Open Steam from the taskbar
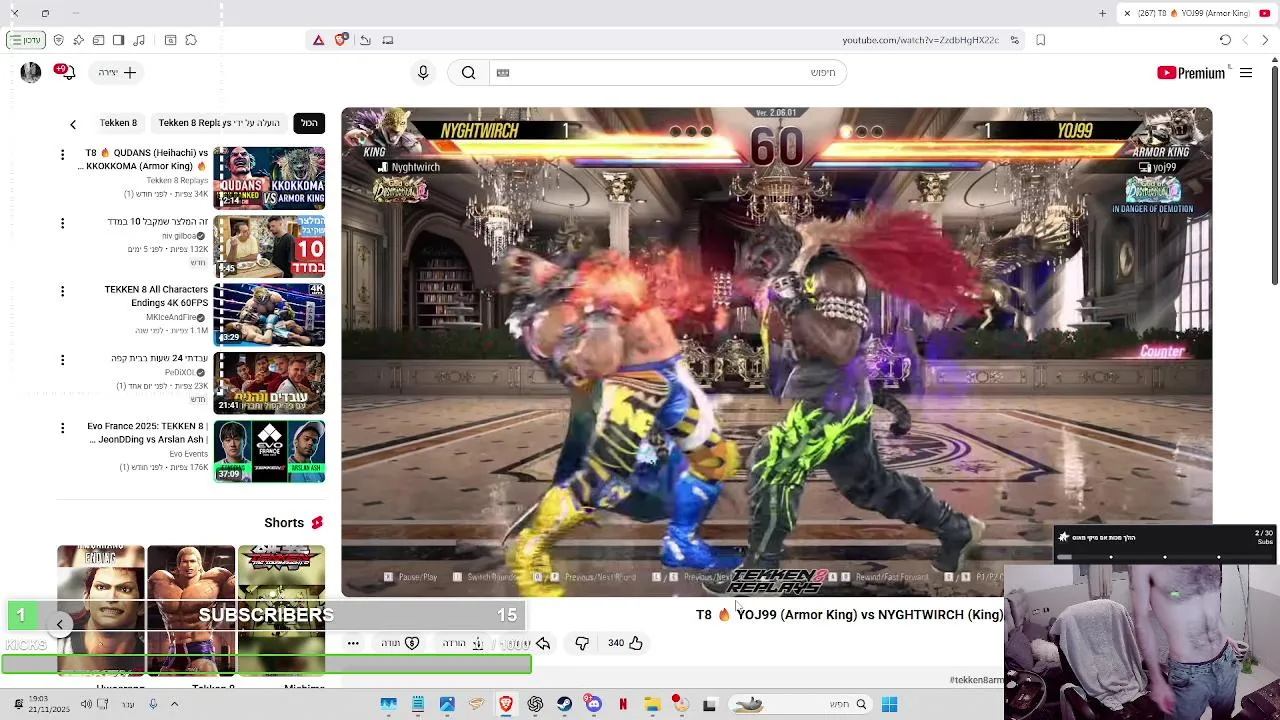The width and height of the screenshot is (1280, 720). click(x=564, y=704)
